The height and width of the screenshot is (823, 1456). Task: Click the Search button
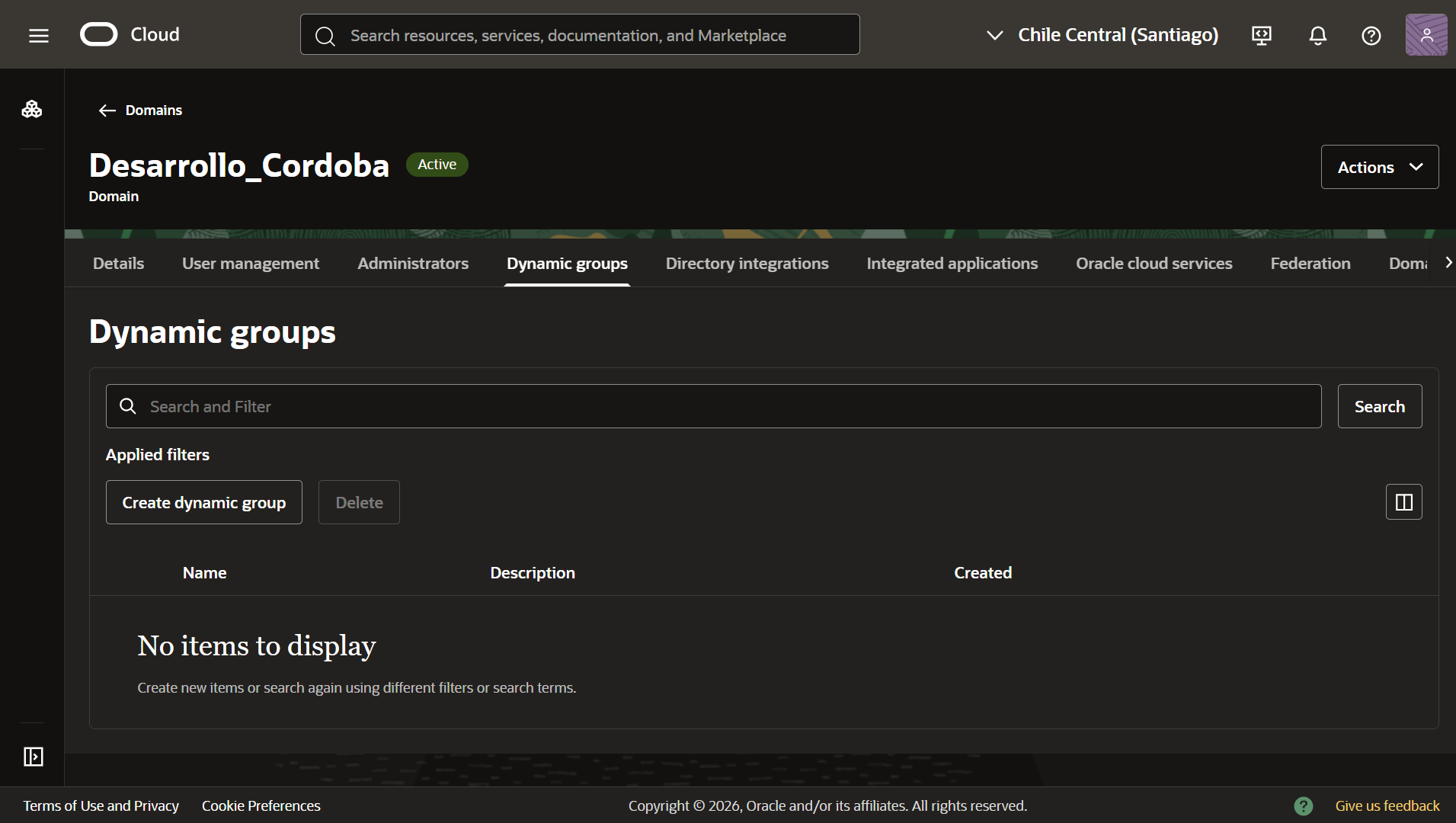[1380, 406]
